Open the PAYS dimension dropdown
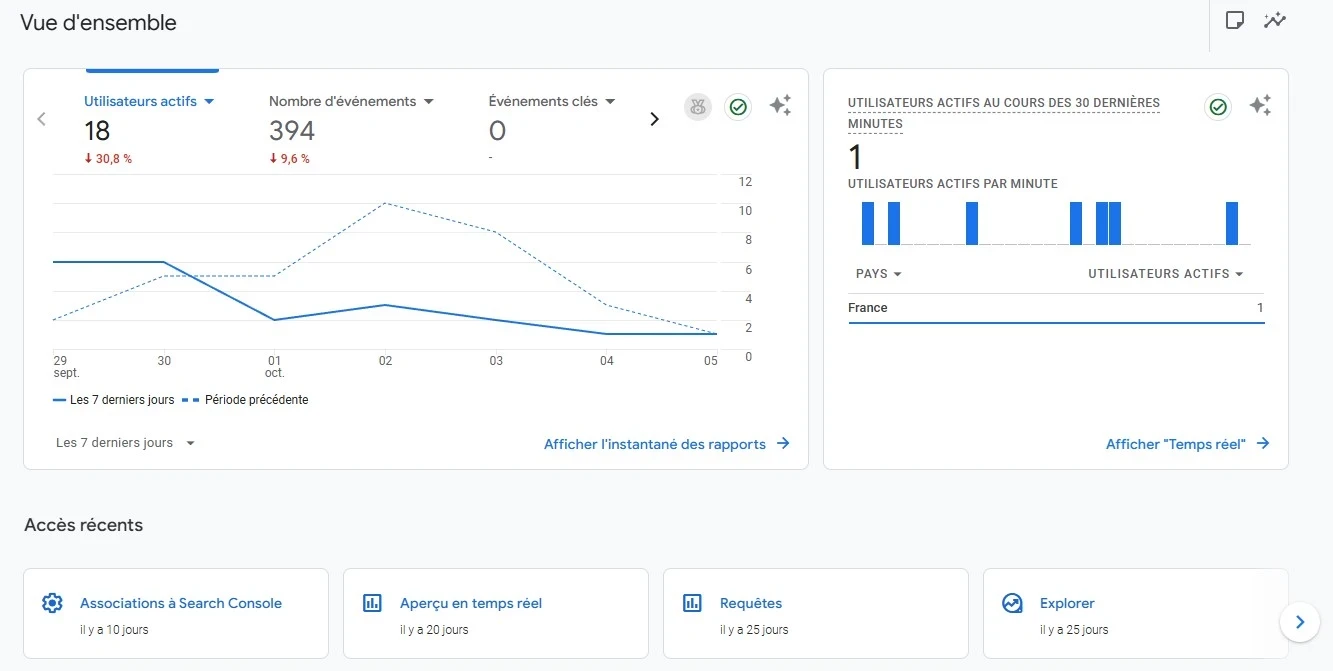 coord(877,273)
